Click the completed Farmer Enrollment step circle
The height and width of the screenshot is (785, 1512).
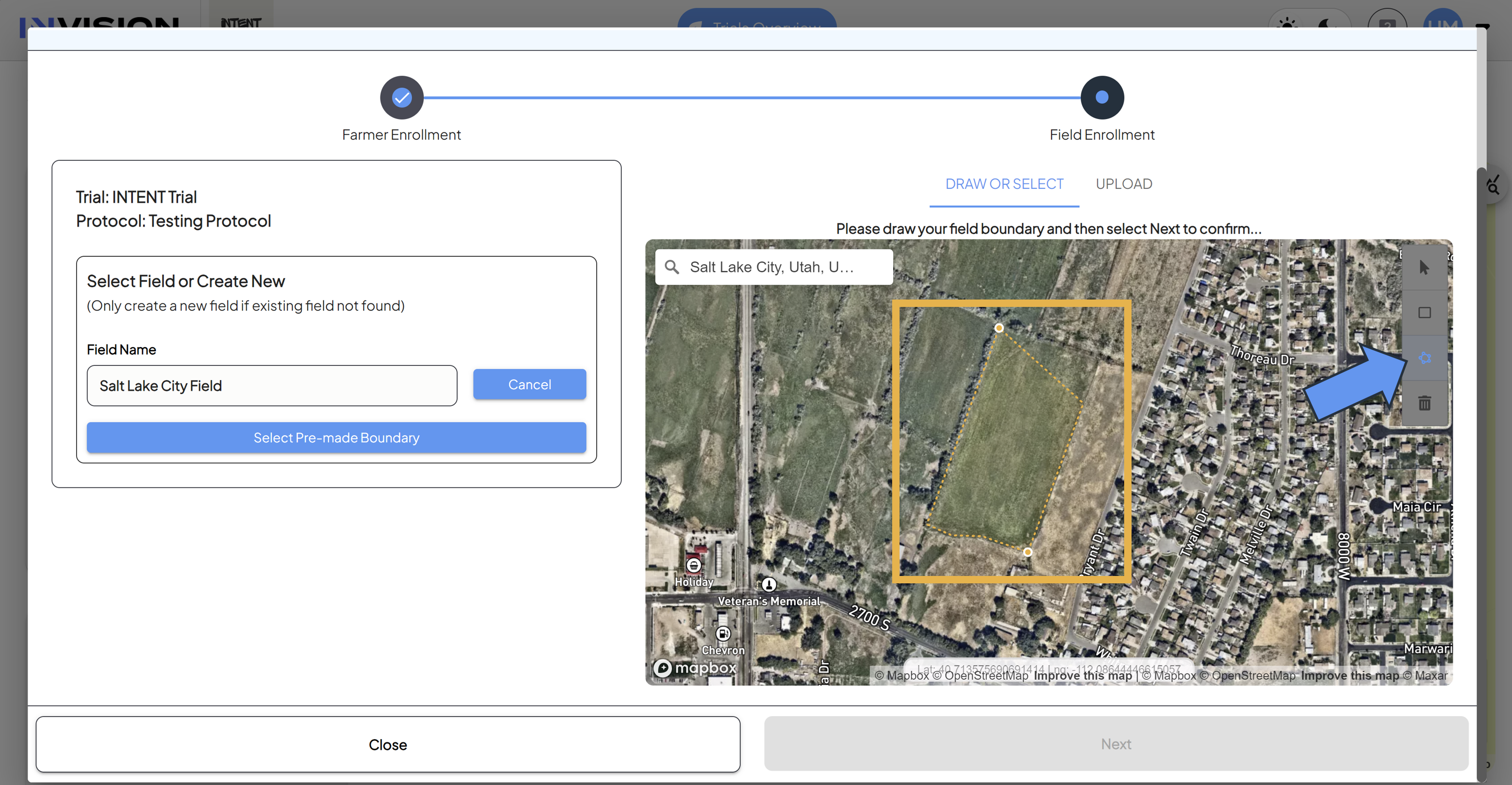(402, 97)
